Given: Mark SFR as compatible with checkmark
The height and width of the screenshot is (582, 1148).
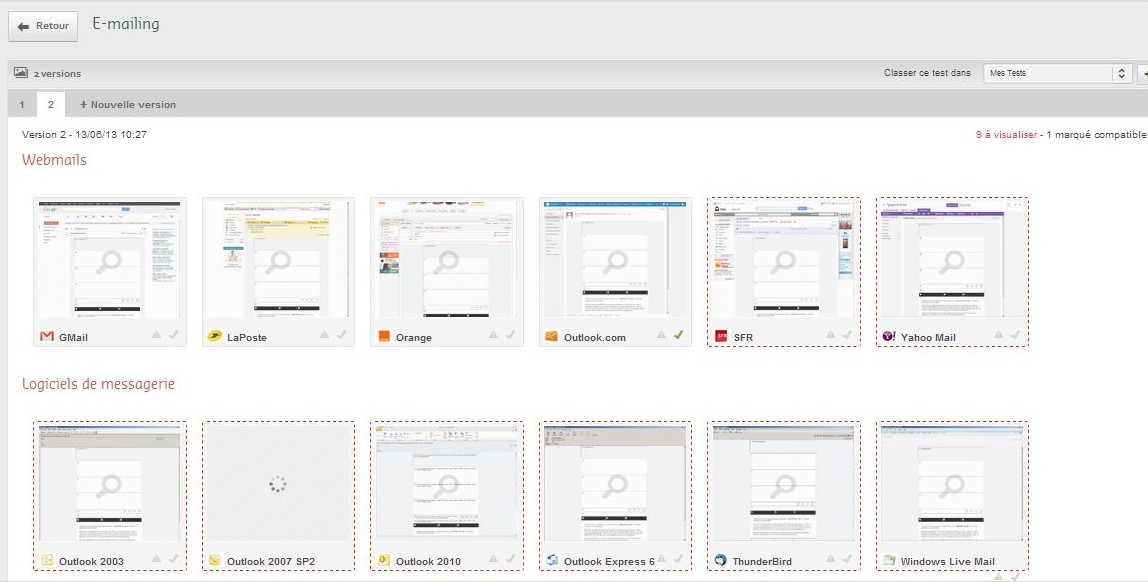Looking at the screenshot, I should [x=847, y=335].
